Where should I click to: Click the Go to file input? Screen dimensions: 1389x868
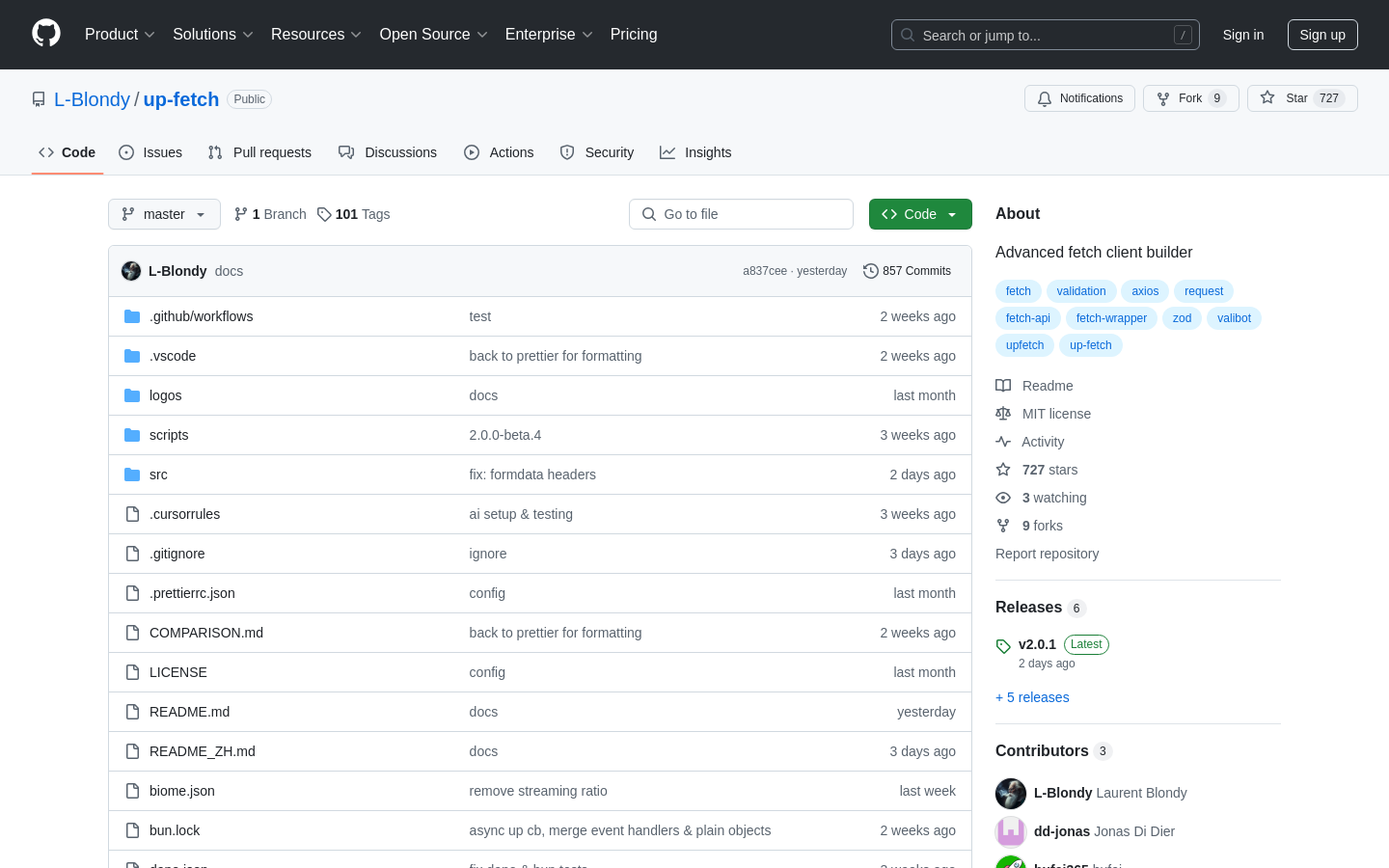coord(741,214)
